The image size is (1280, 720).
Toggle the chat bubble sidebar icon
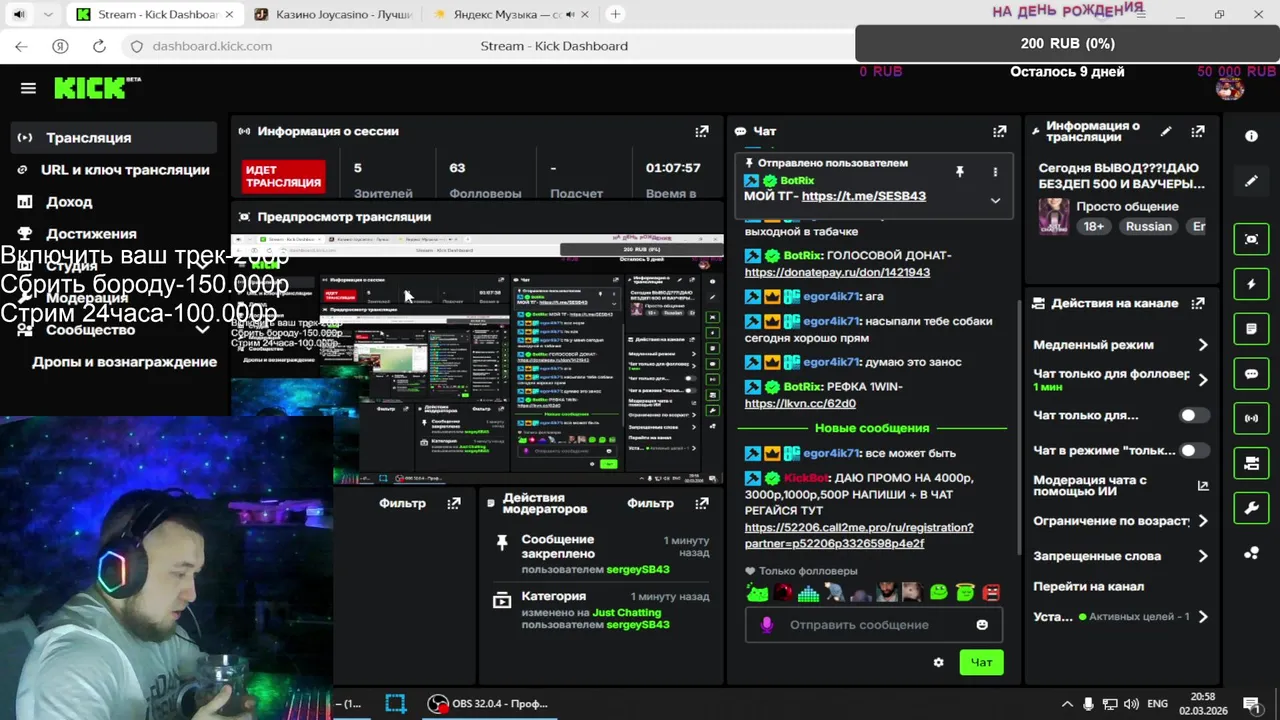pyautogui.click(x=1251, y=373)
